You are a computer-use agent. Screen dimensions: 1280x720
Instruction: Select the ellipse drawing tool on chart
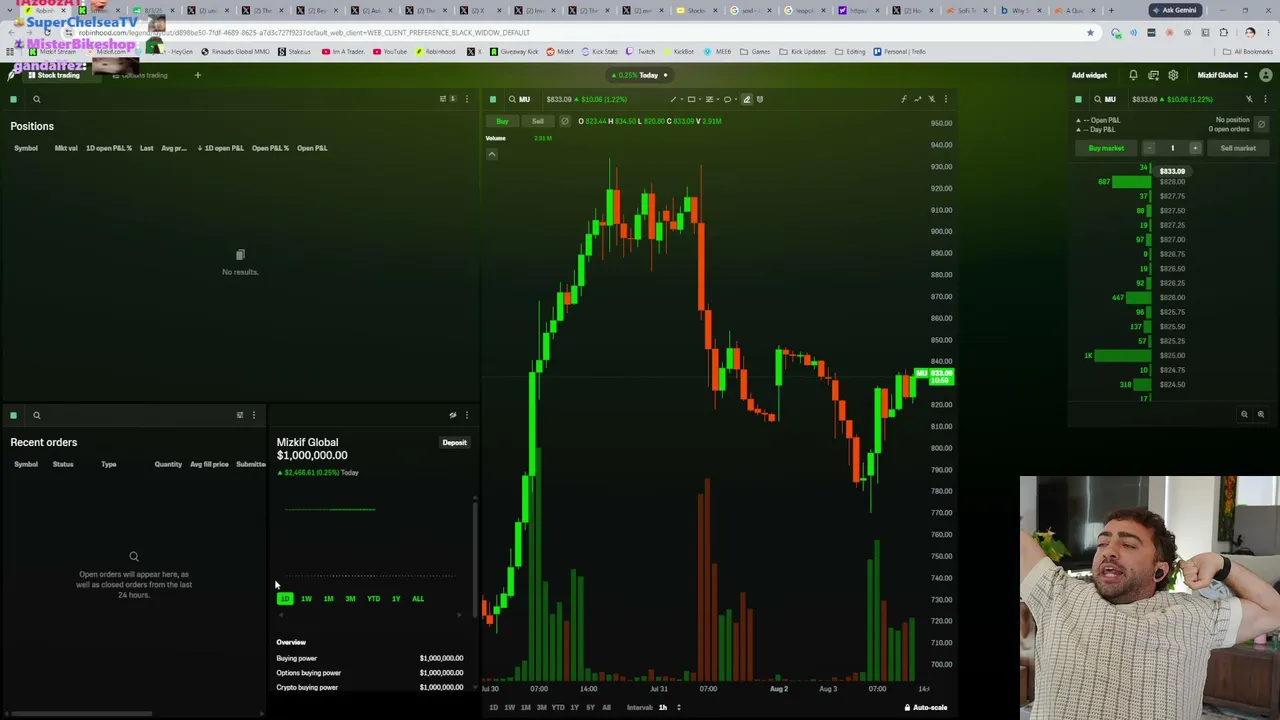(727, 99)
